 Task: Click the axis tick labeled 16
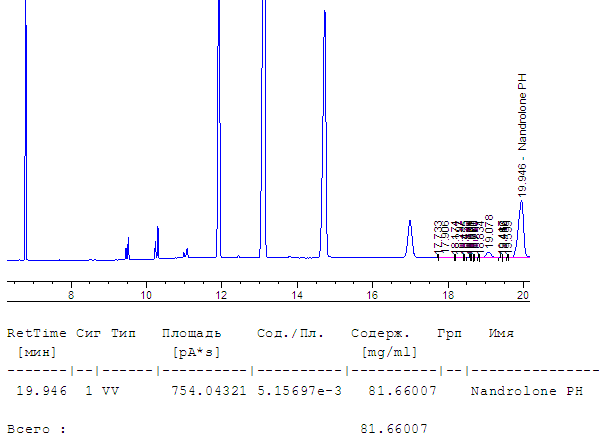372,295
